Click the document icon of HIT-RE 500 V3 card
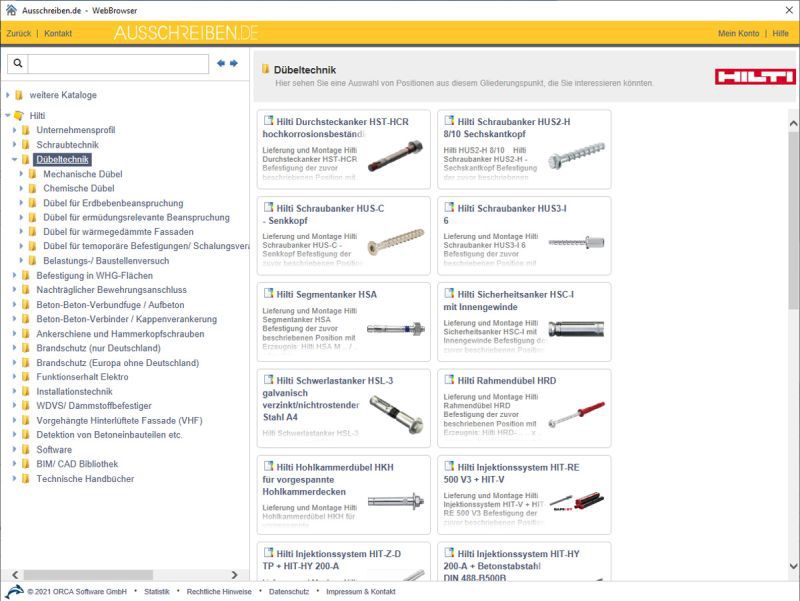 (x=449, y=466)
